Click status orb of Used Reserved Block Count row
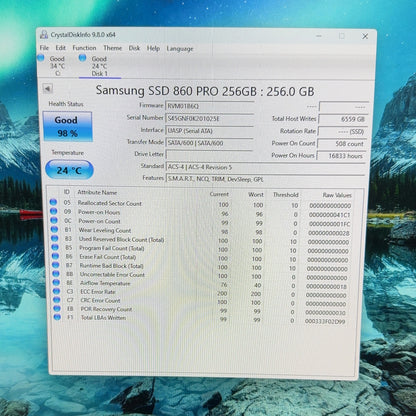This screenshot has height=416, width=416. point(55,238)
